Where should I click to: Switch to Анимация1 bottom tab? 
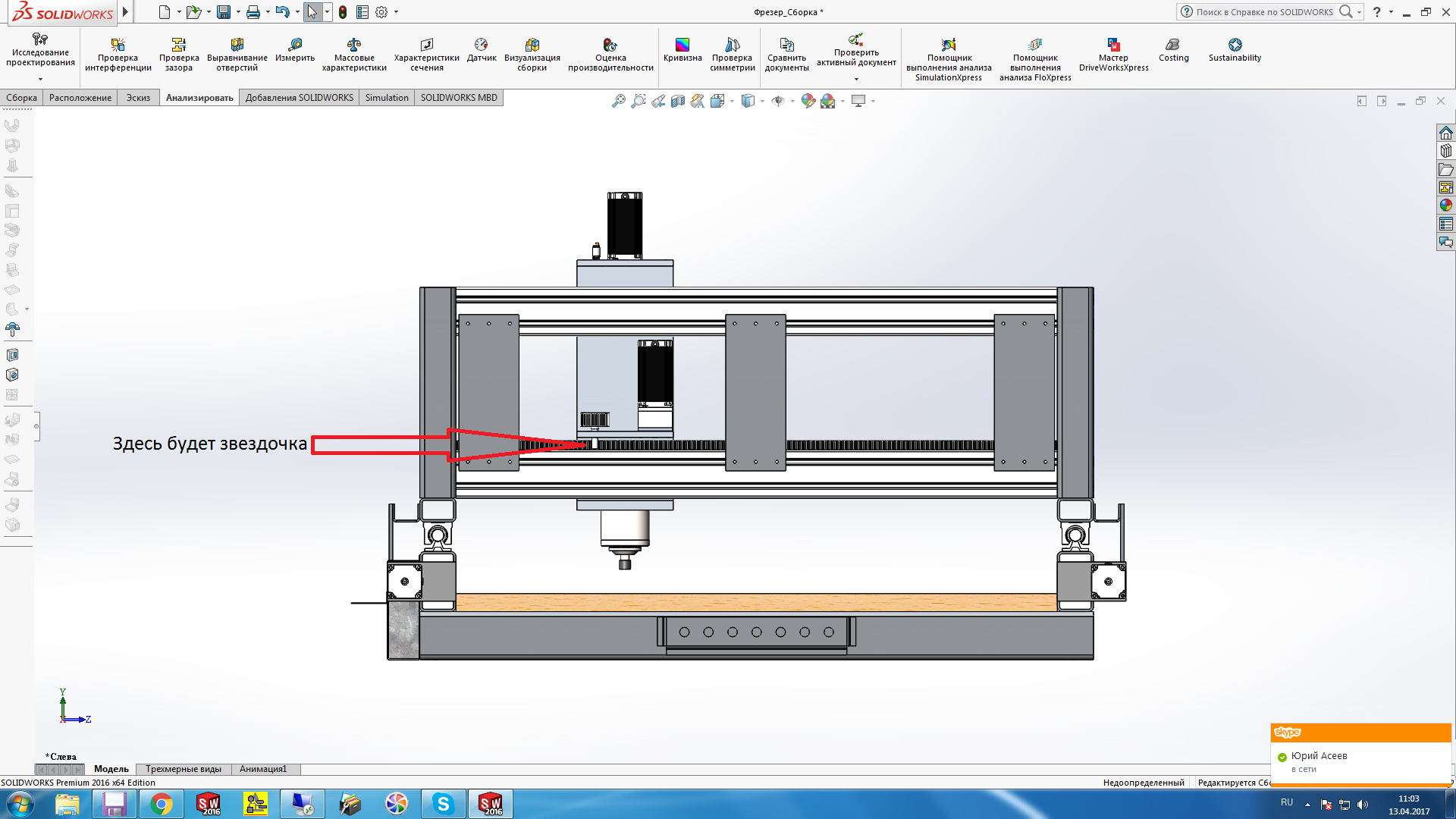263,769
